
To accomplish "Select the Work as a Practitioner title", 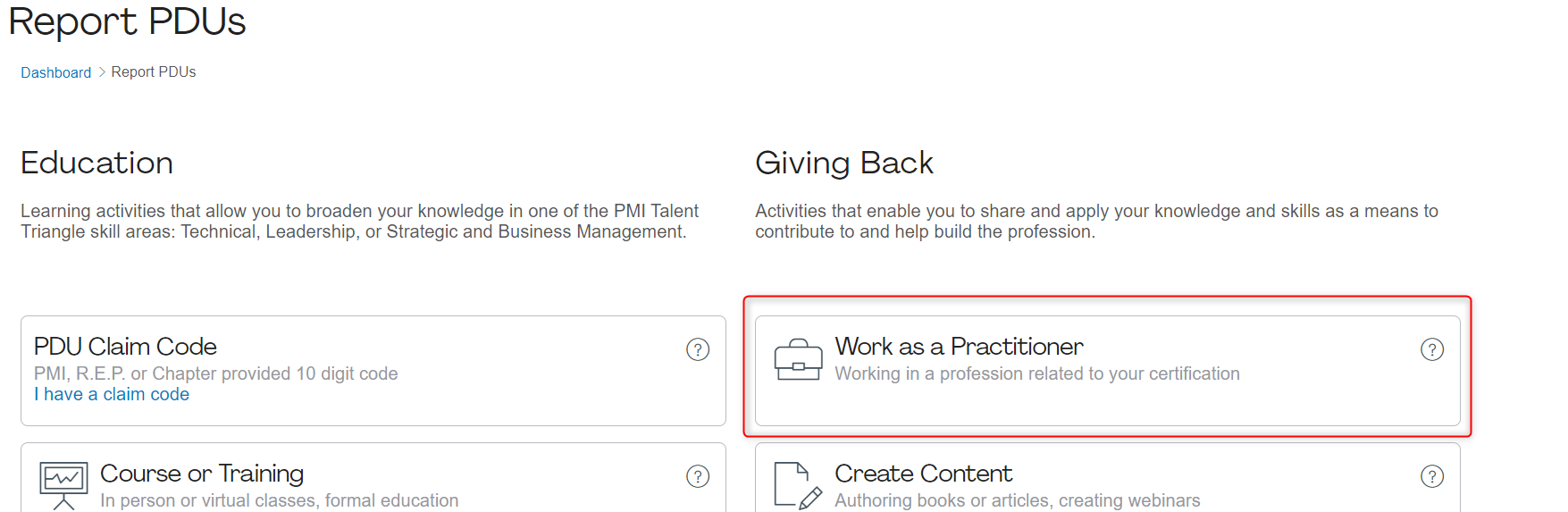I will pyautogui.click(x=959, y=347).
